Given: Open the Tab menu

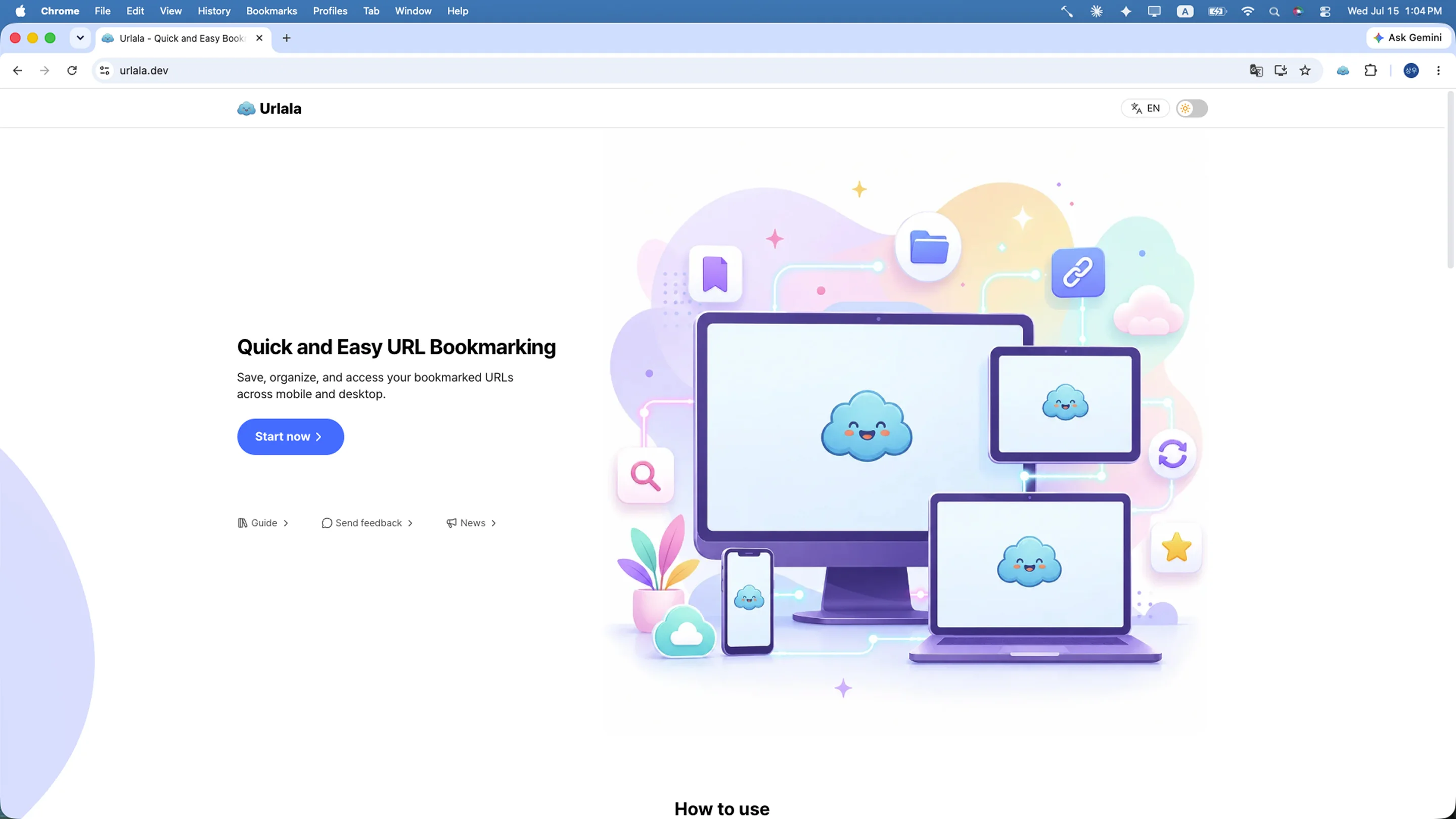Looking at the screenshot, I should (x=371, y=11).
